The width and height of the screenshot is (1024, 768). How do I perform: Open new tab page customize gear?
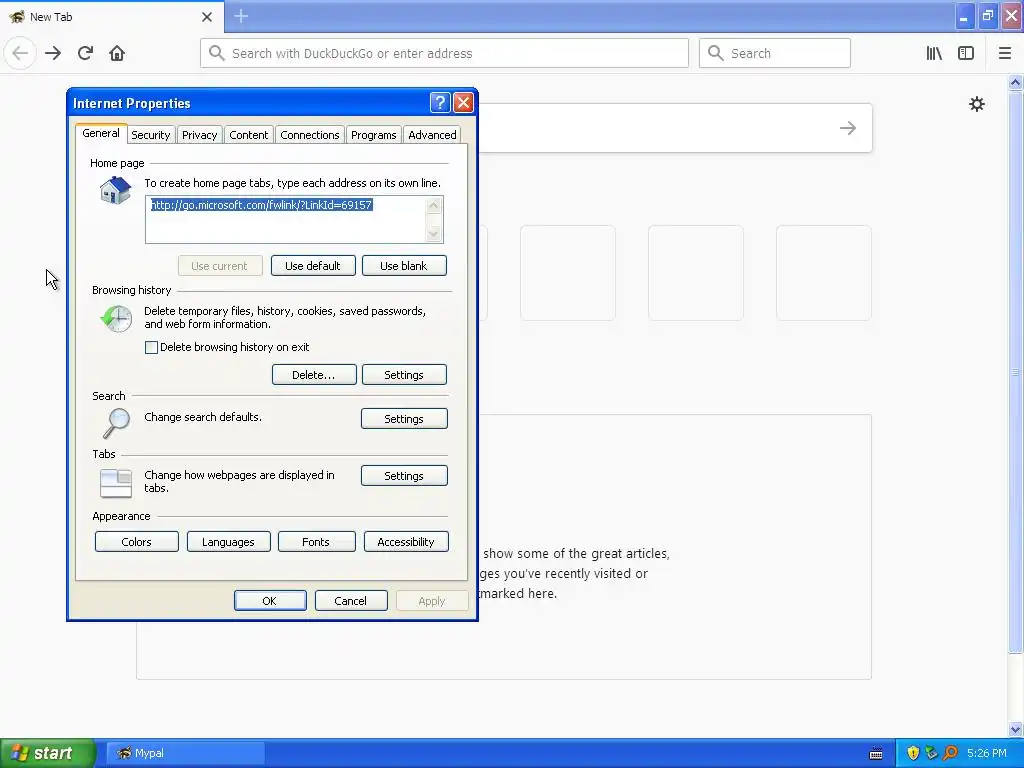[976, 104]
